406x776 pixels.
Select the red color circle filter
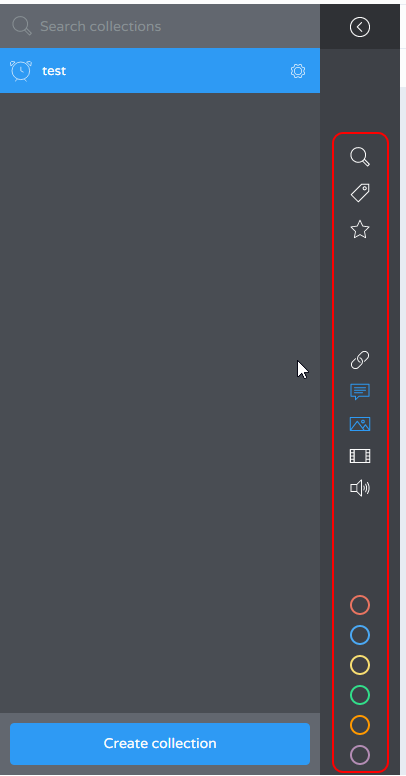(360, 605)
